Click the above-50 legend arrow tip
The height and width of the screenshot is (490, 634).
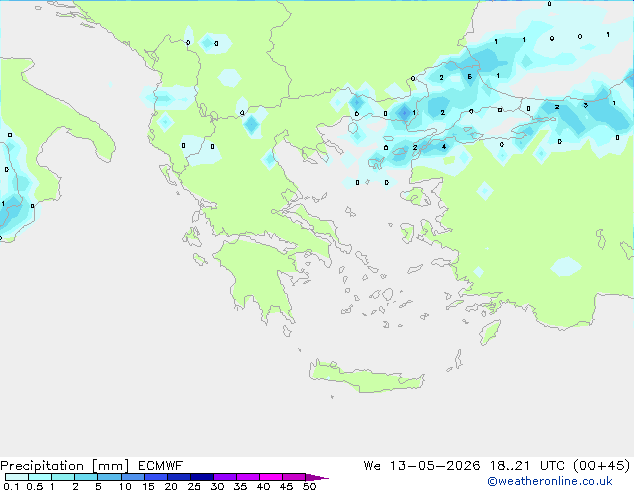[317, 477]
